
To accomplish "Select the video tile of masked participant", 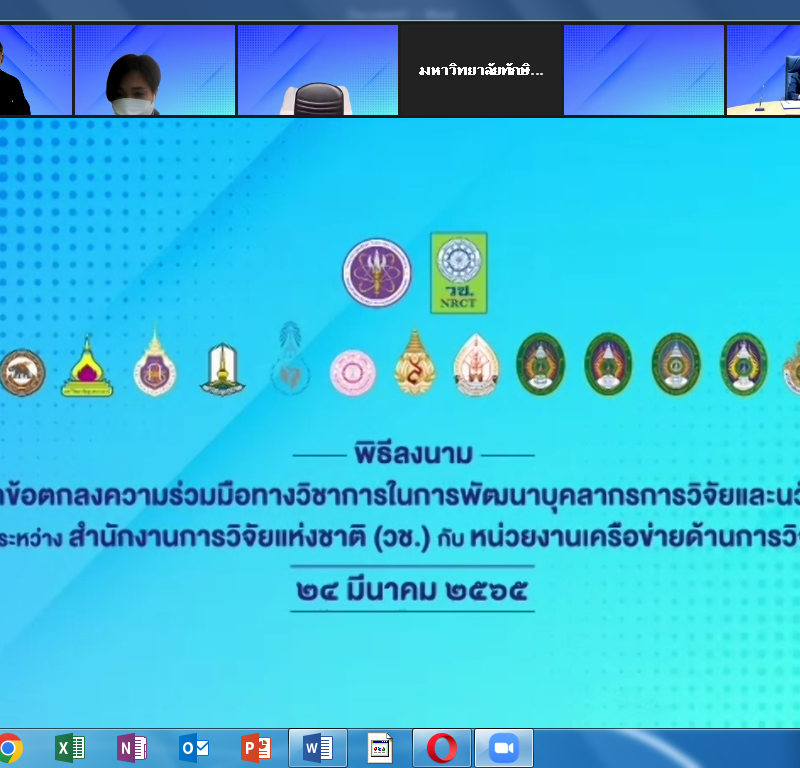I will (154, 70).
